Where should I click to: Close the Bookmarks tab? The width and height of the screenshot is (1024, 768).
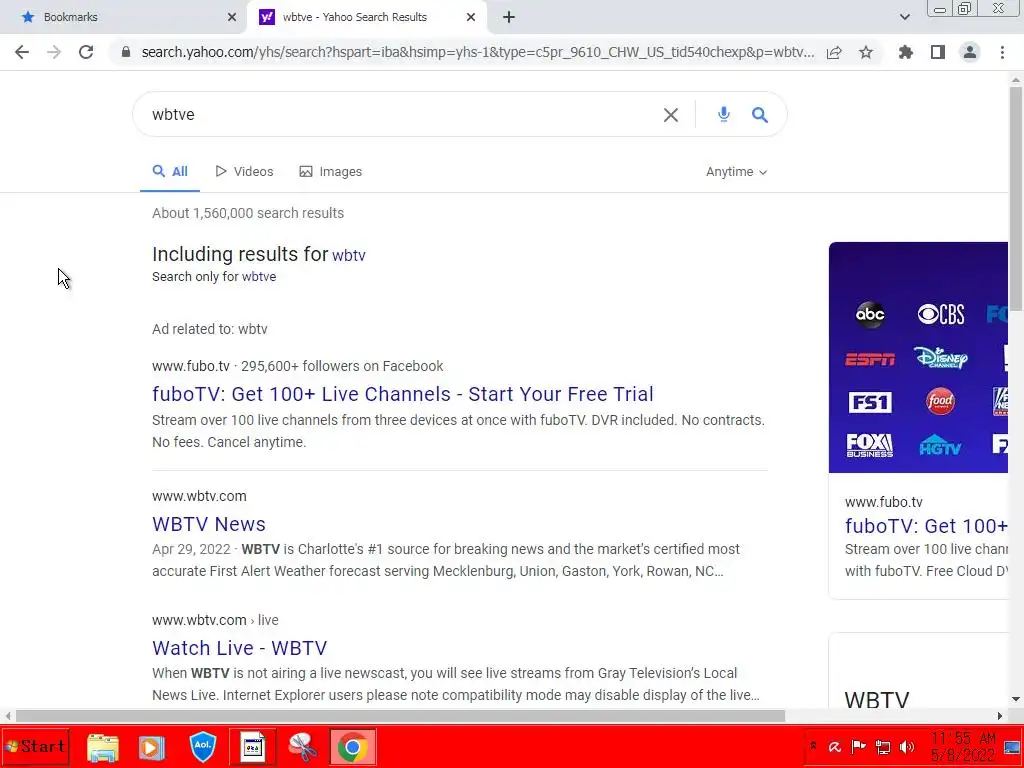click(232, 17)
